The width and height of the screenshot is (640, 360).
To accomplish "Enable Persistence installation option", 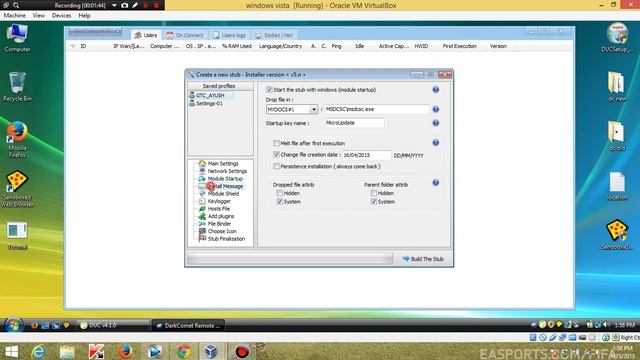I will coord(276,167).
